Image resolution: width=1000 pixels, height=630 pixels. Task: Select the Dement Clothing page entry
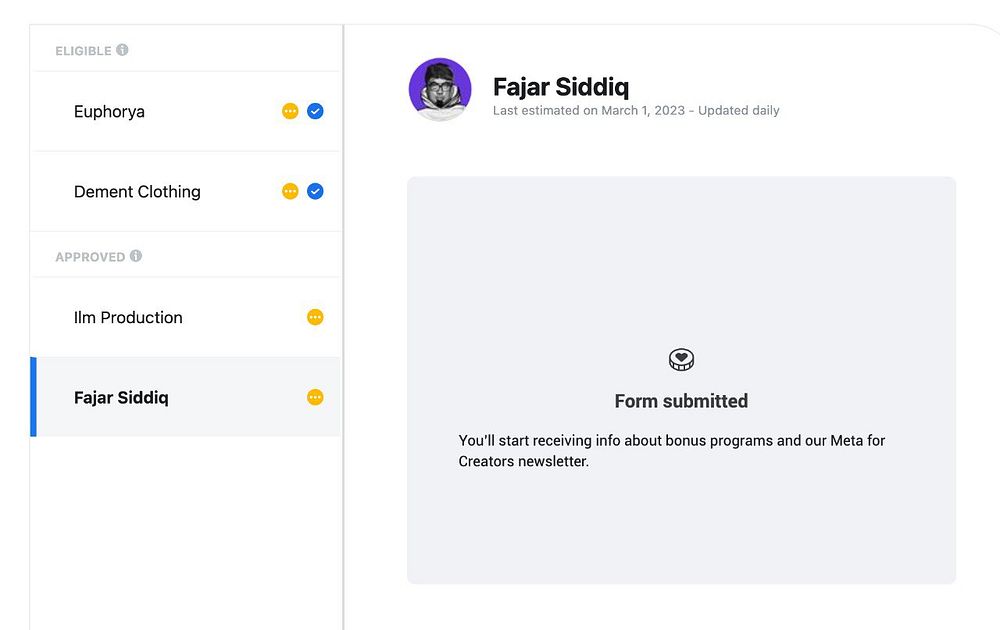(137, 192)
